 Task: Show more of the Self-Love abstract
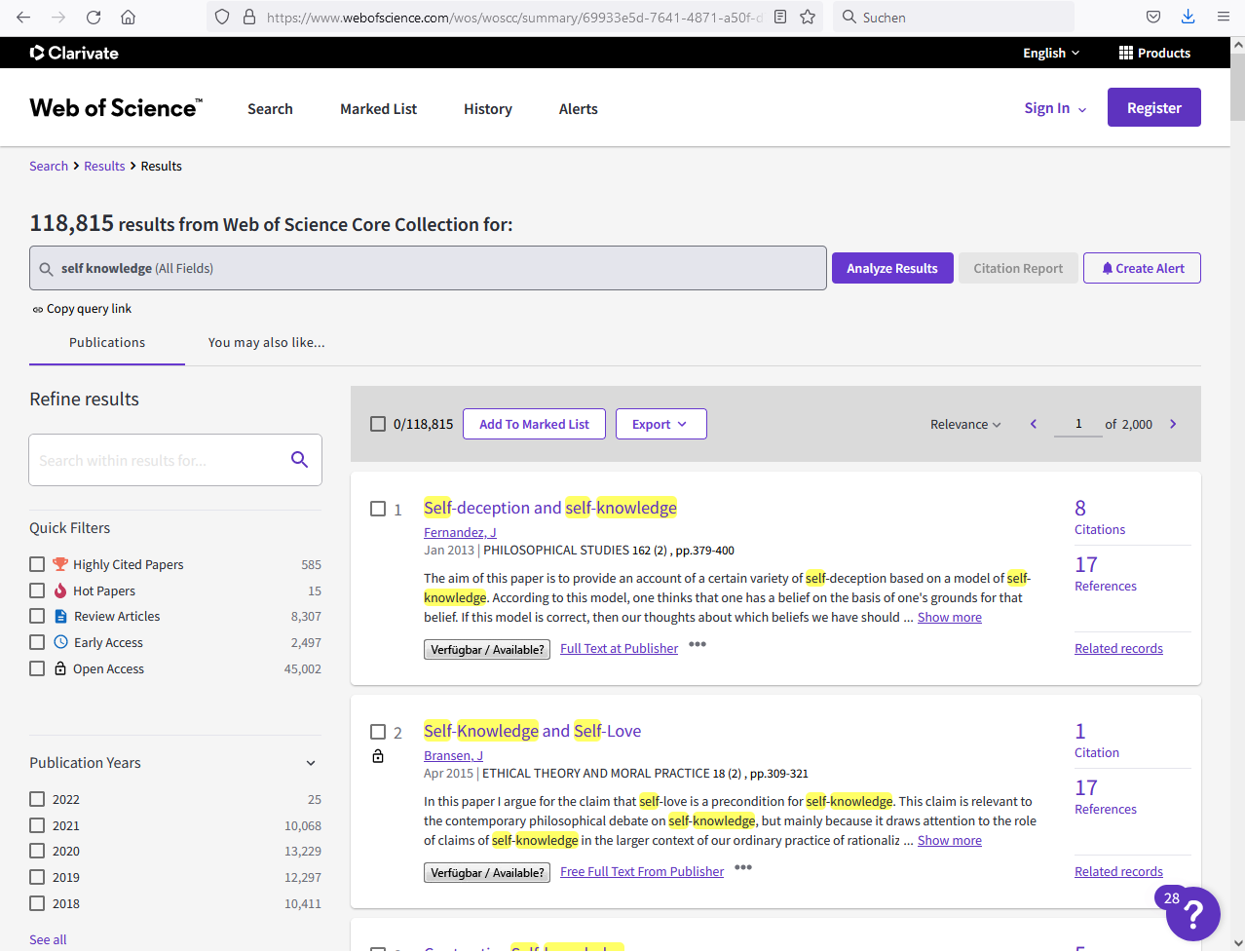pyautogui.click(x=950, y=840)
